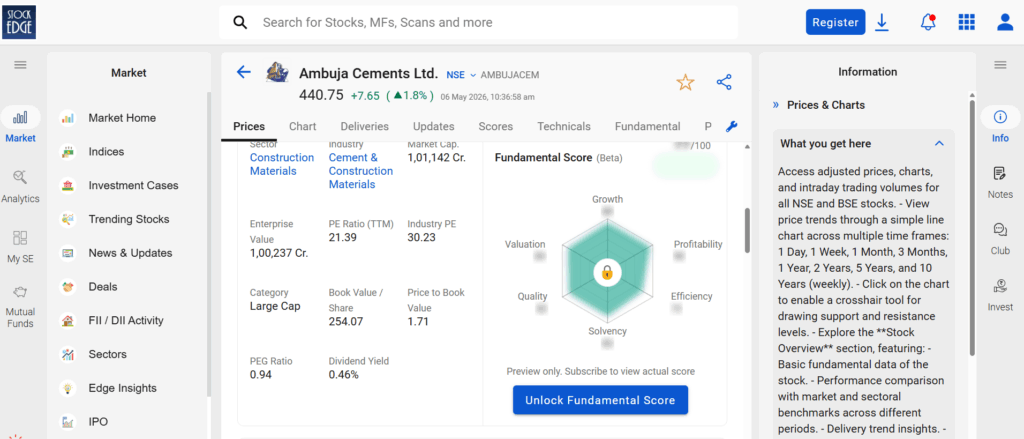Click the Information panel scrollbar
This screenshot has width=1024, height=439.
click(972, 229)
